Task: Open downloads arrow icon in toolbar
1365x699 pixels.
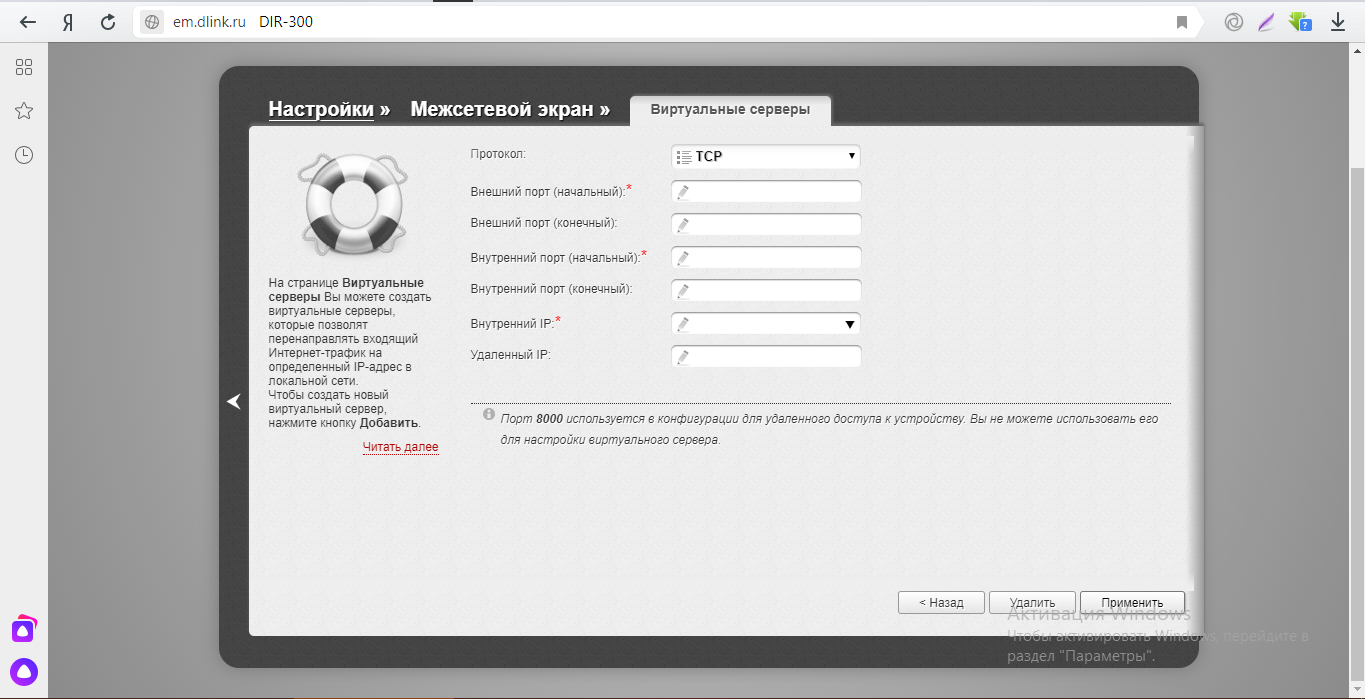Action: pyautogui.click(x=1338, y=22)
